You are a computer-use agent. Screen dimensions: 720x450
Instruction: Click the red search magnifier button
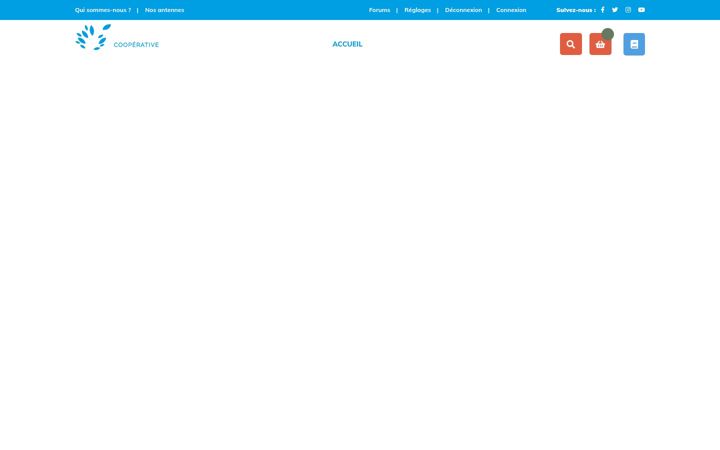point(571,44)
